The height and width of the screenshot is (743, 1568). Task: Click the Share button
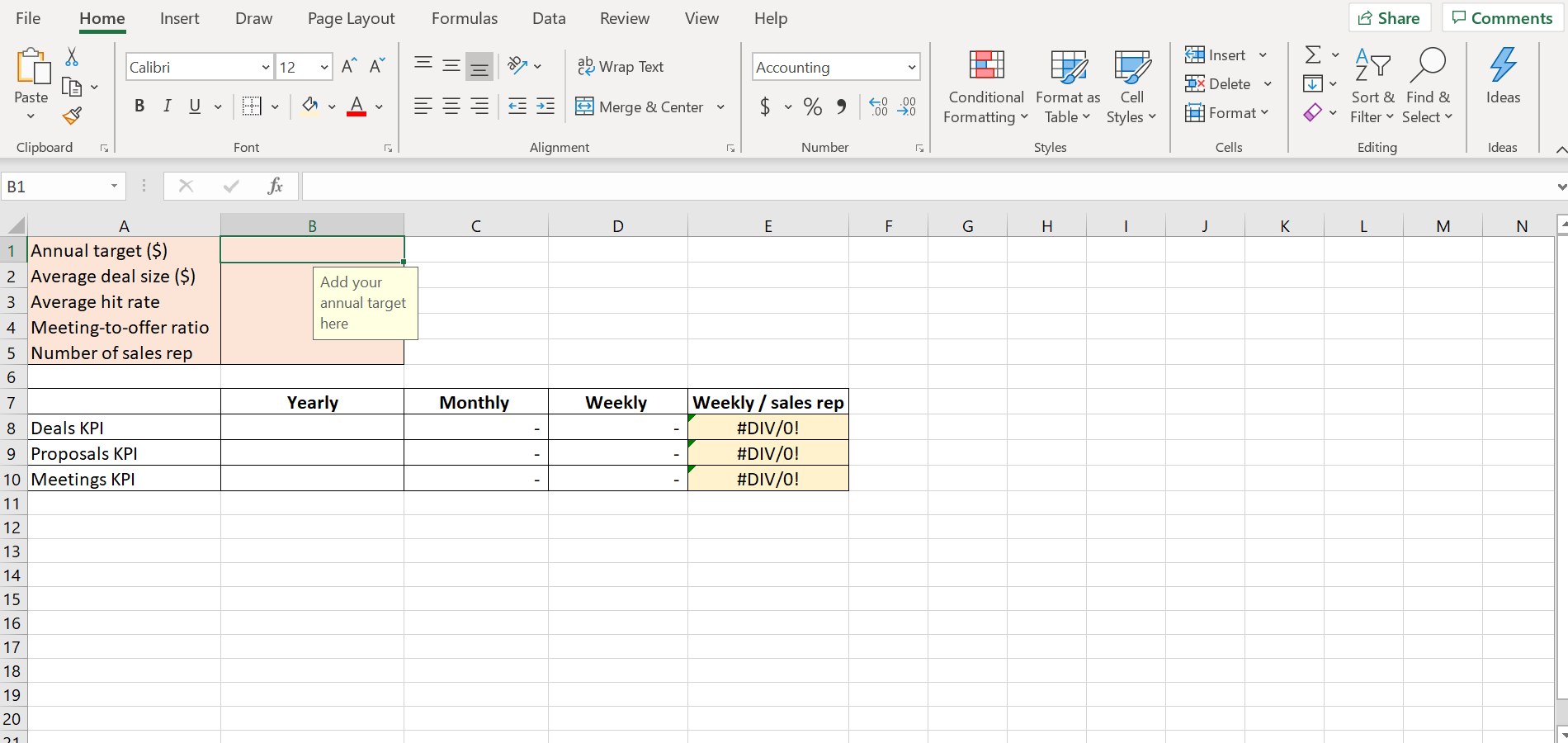point(1390,17)
